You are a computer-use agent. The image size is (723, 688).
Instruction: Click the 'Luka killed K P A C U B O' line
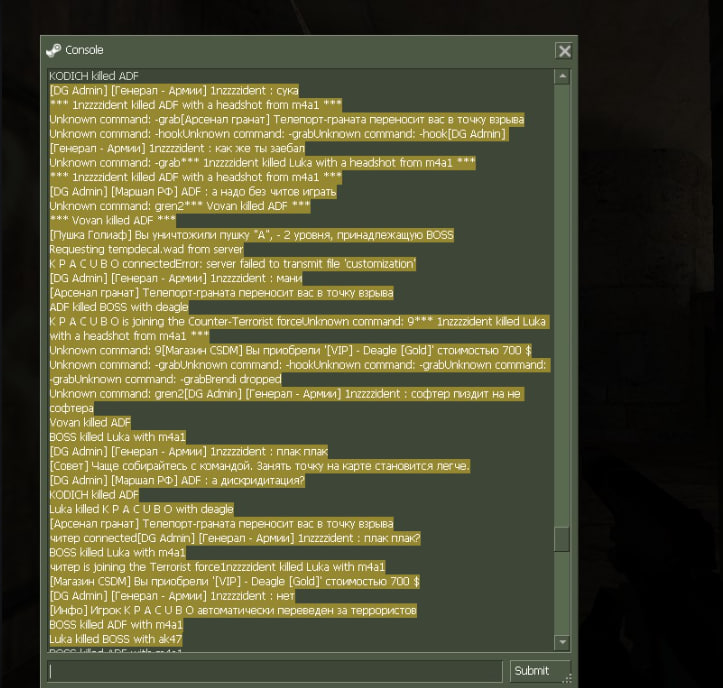(141, 509)
